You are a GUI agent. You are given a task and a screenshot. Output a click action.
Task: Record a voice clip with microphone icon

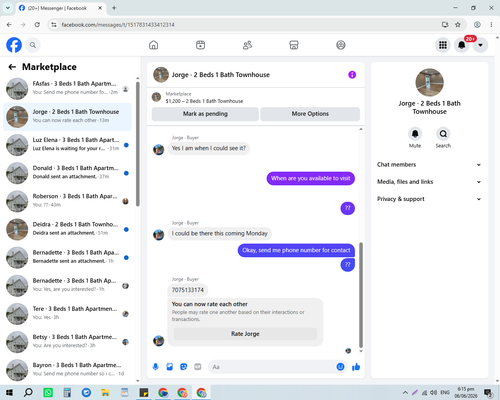[x=155, y=367]
